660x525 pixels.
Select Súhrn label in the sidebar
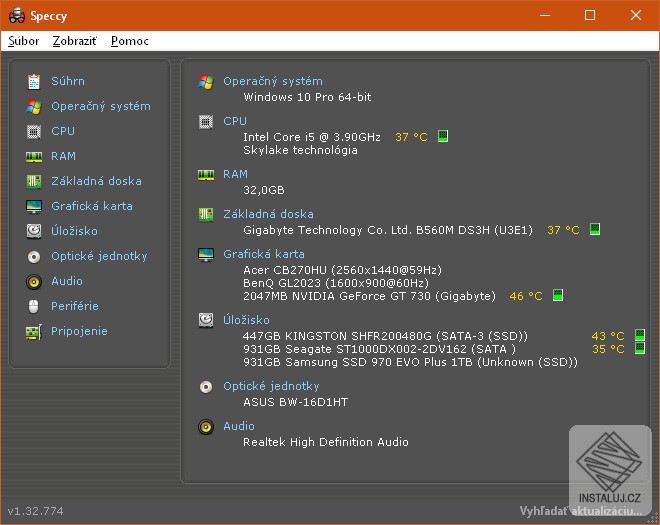68,81
